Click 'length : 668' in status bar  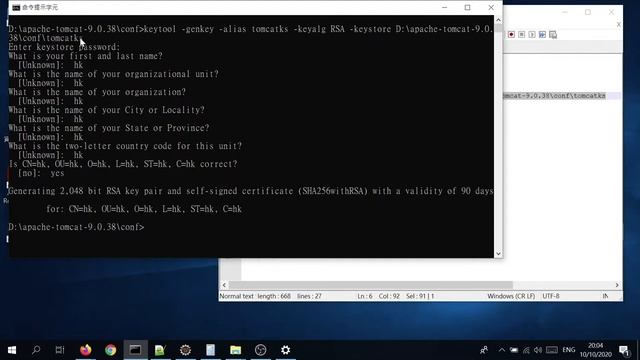274,296
